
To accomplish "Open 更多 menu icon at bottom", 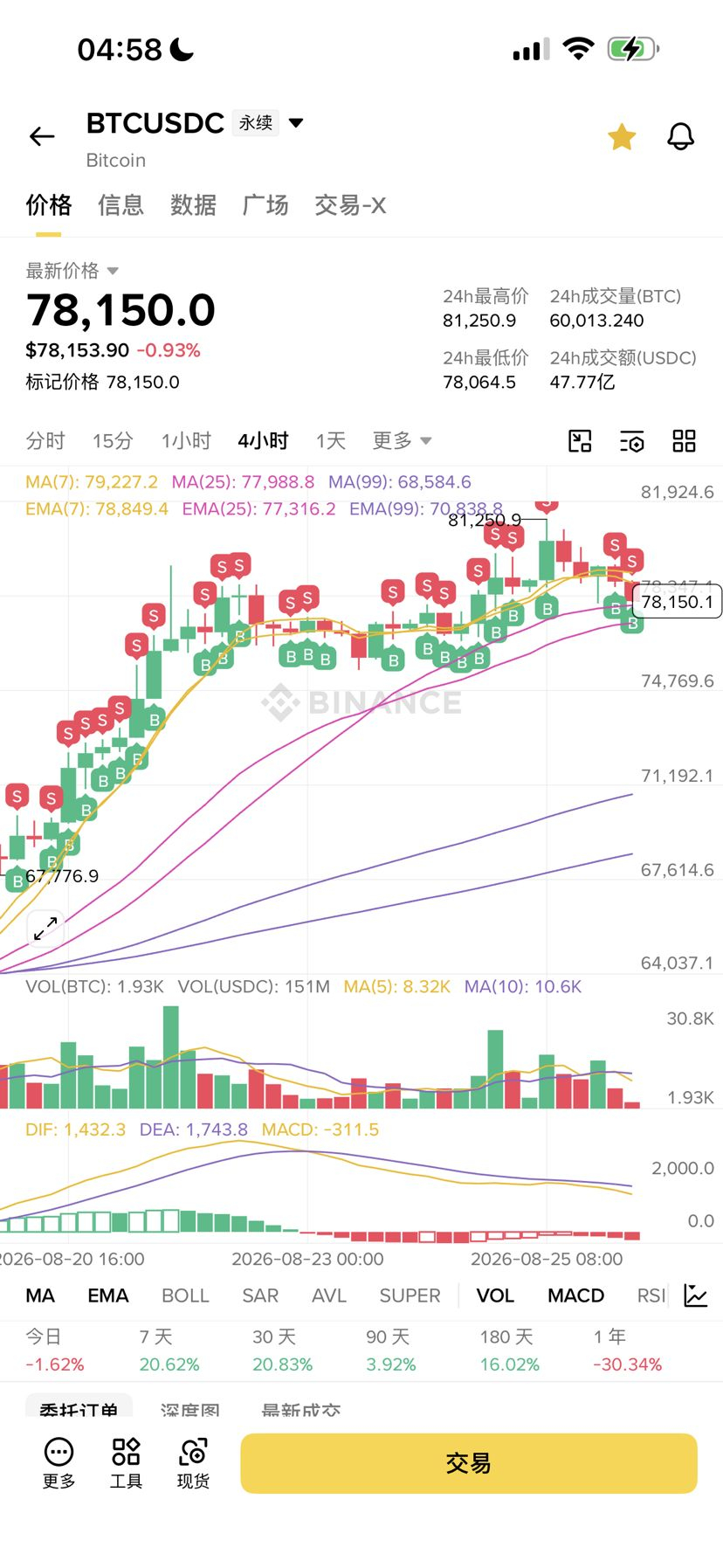I will pos(59,1462).
